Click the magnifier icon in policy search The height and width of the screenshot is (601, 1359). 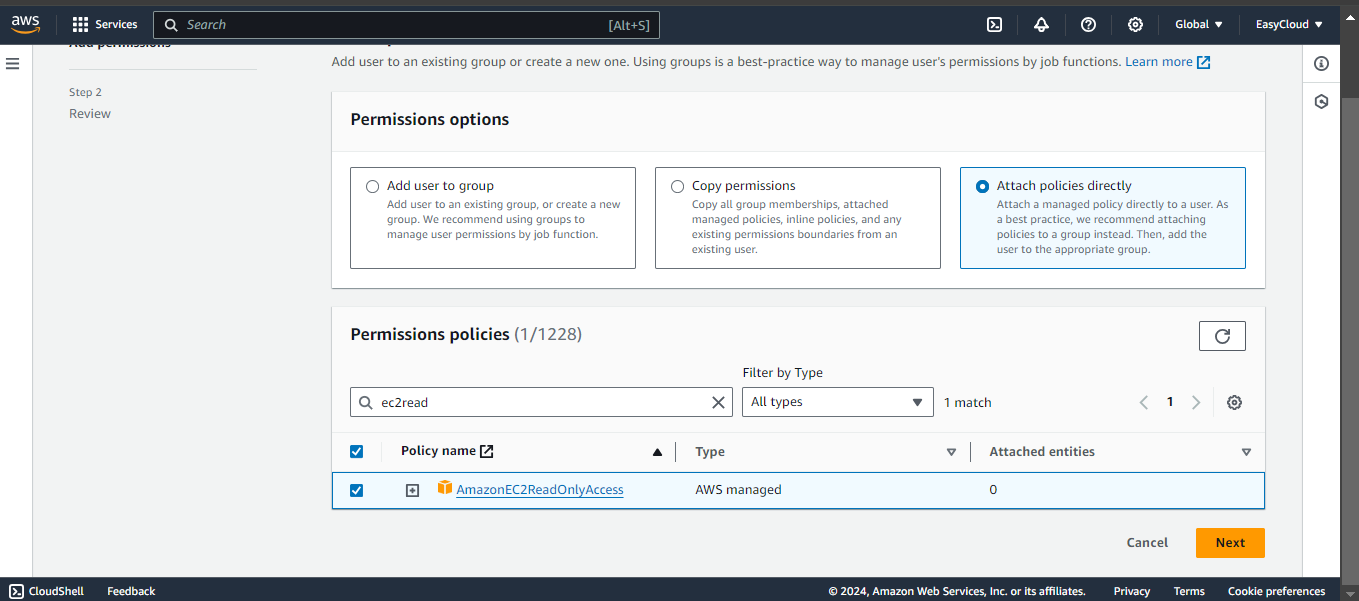[x=366, y=402]
